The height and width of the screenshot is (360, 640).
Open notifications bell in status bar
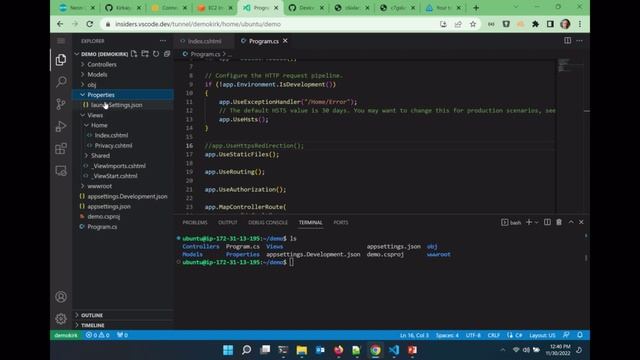click(x=580, y=335)
